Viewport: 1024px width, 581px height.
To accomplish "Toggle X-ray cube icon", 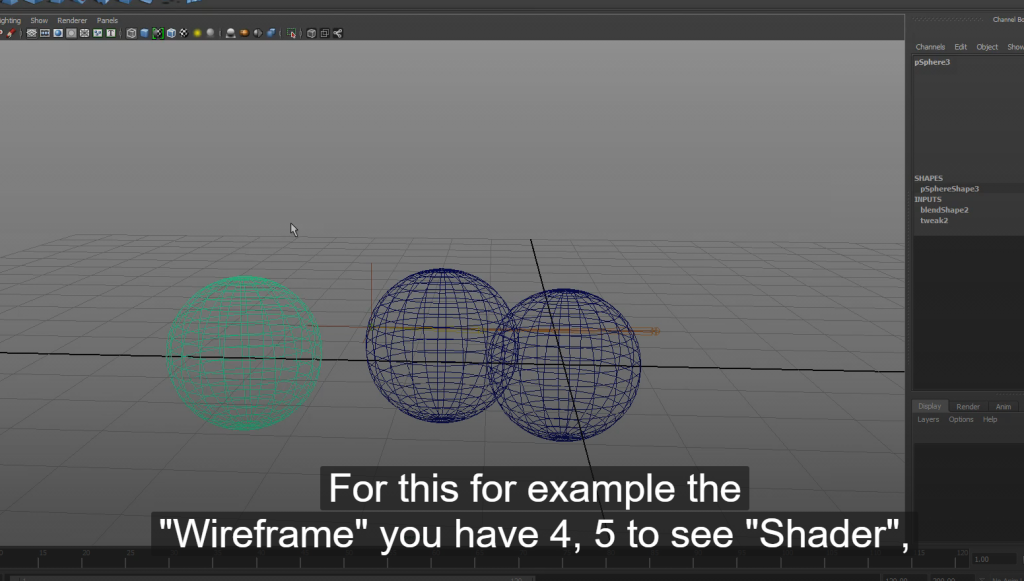I will tap(312, 33).
